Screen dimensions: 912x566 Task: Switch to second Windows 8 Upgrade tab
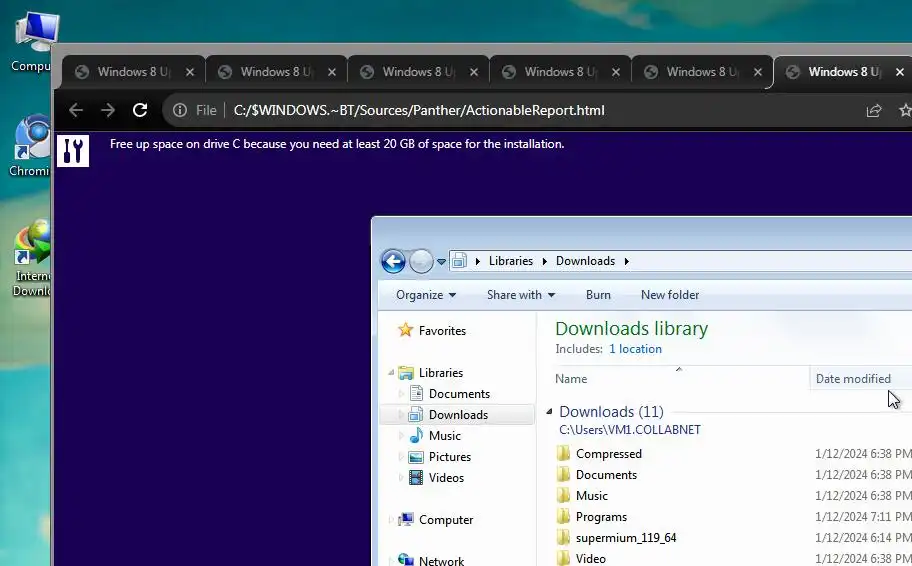coord(276,72)
